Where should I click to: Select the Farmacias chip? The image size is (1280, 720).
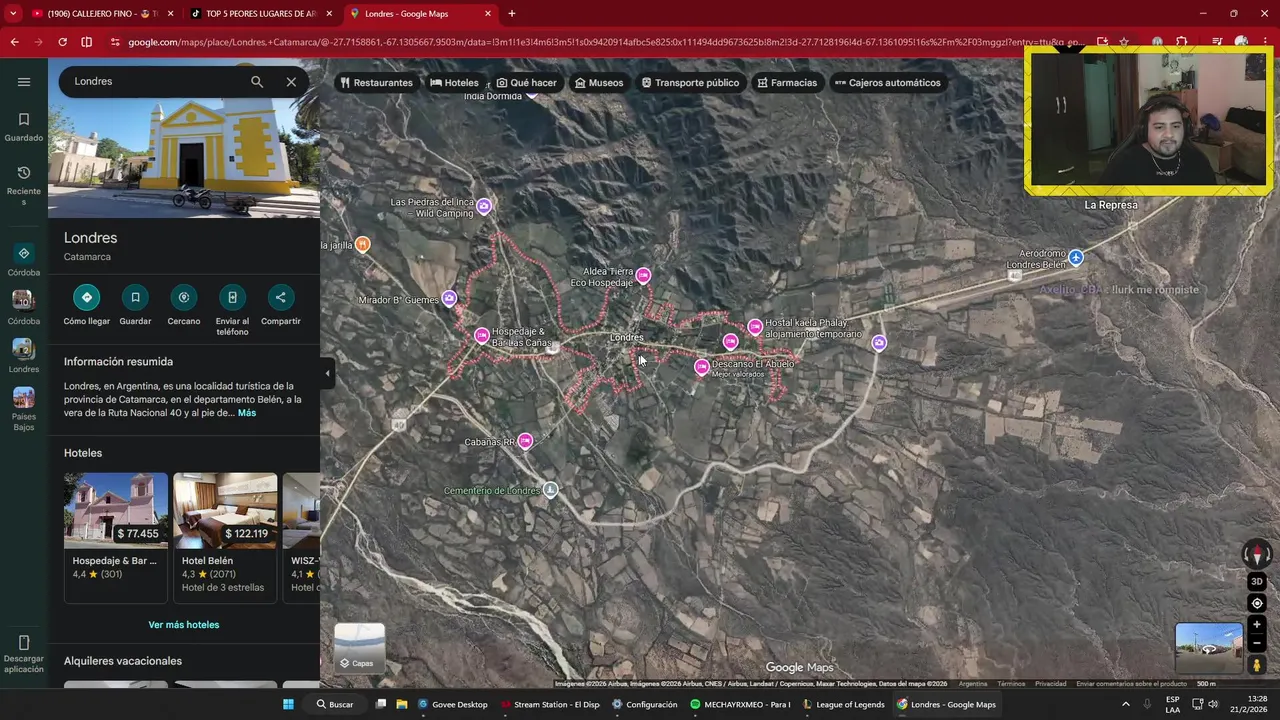tap(787, 83)
